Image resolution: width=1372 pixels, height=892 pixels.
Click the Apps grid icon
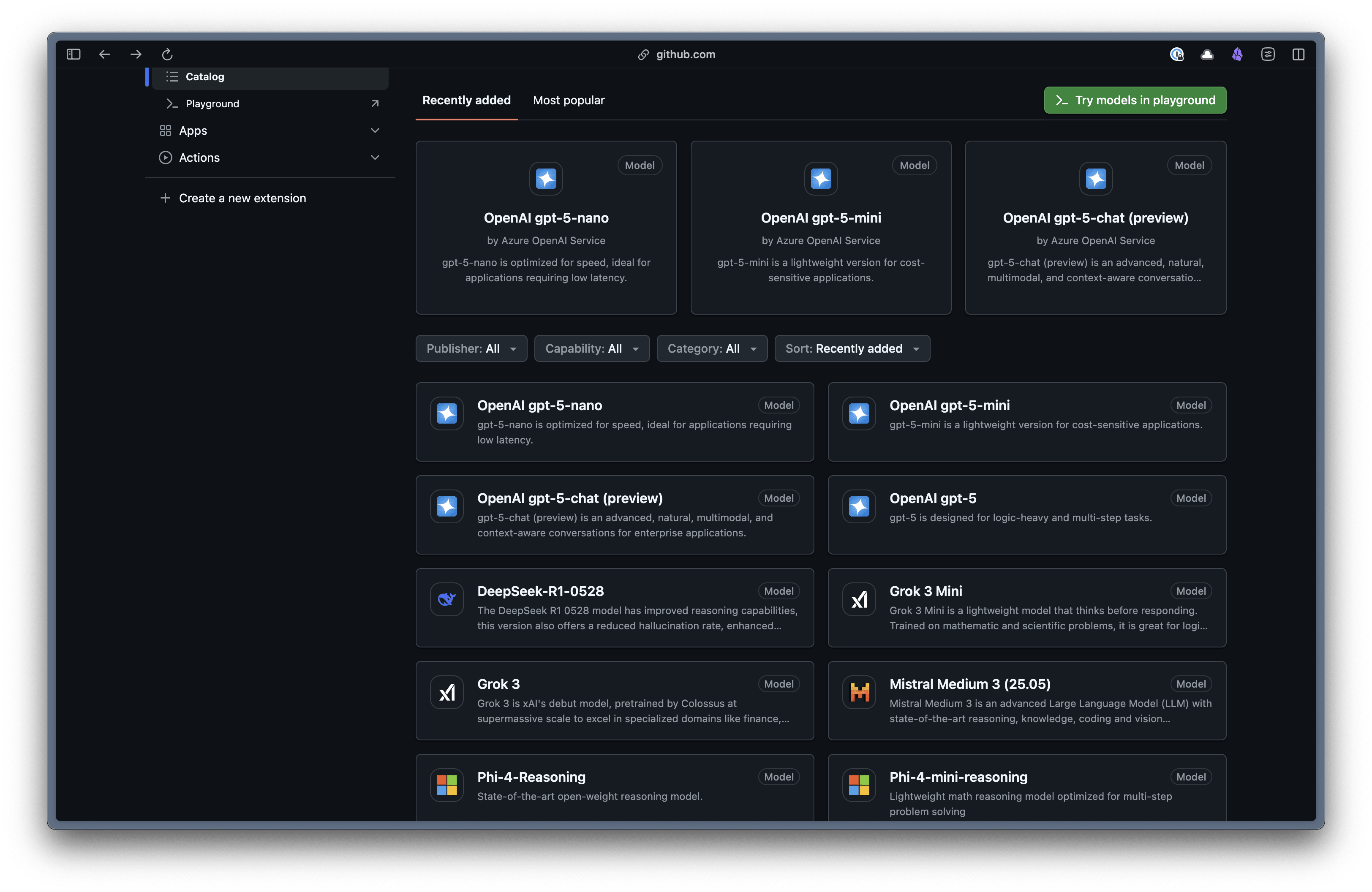166,131
